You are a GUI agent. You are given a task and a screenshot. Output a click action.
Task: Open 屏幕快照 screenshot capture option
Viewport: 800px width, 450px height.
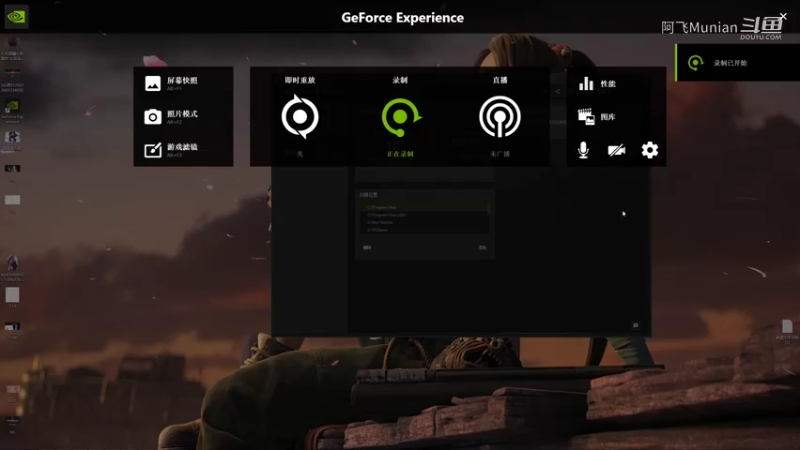click(171, 84)
